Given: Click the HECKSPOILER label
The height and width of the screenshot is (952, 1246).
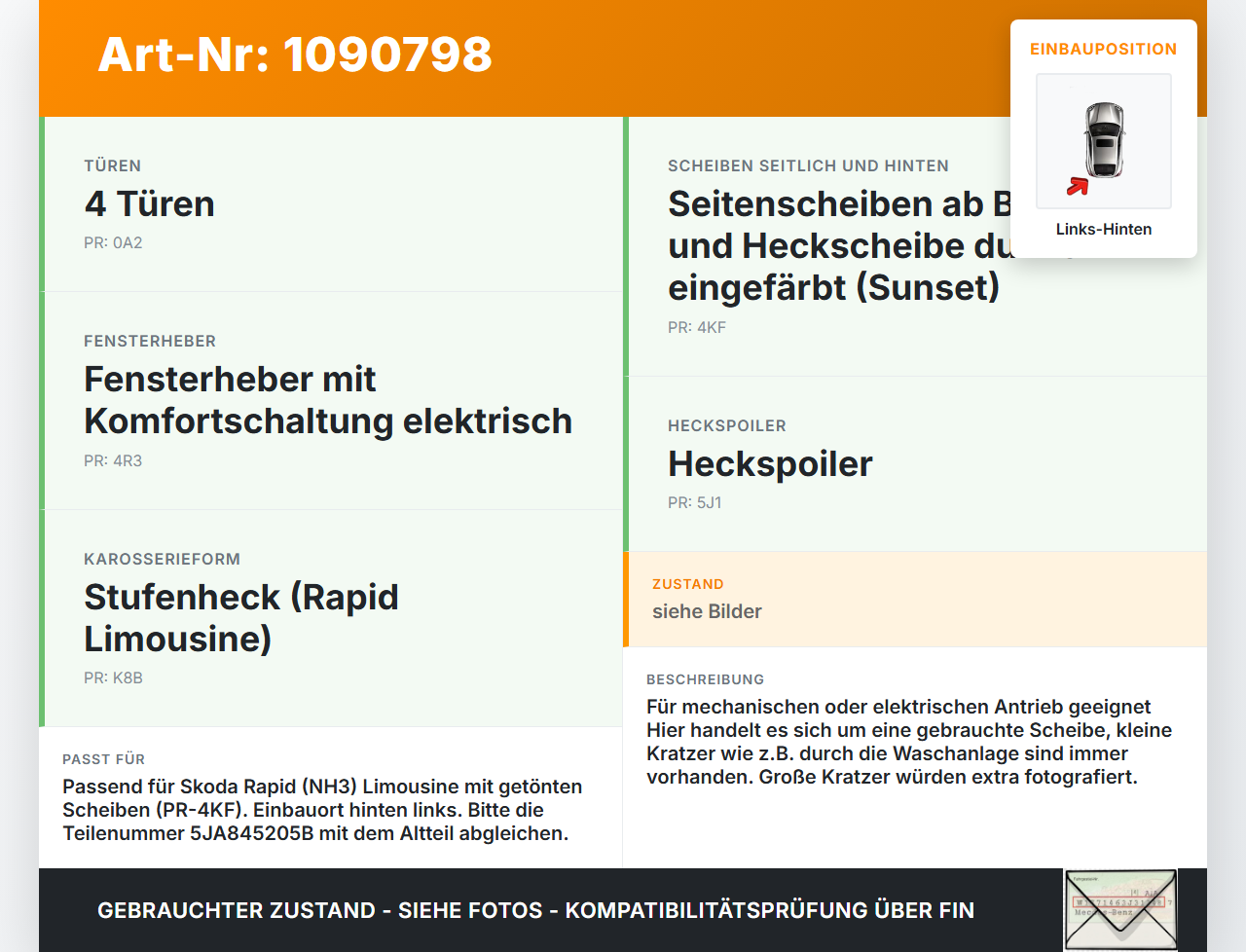Looking at the screenshot, I should pos(727,425).
